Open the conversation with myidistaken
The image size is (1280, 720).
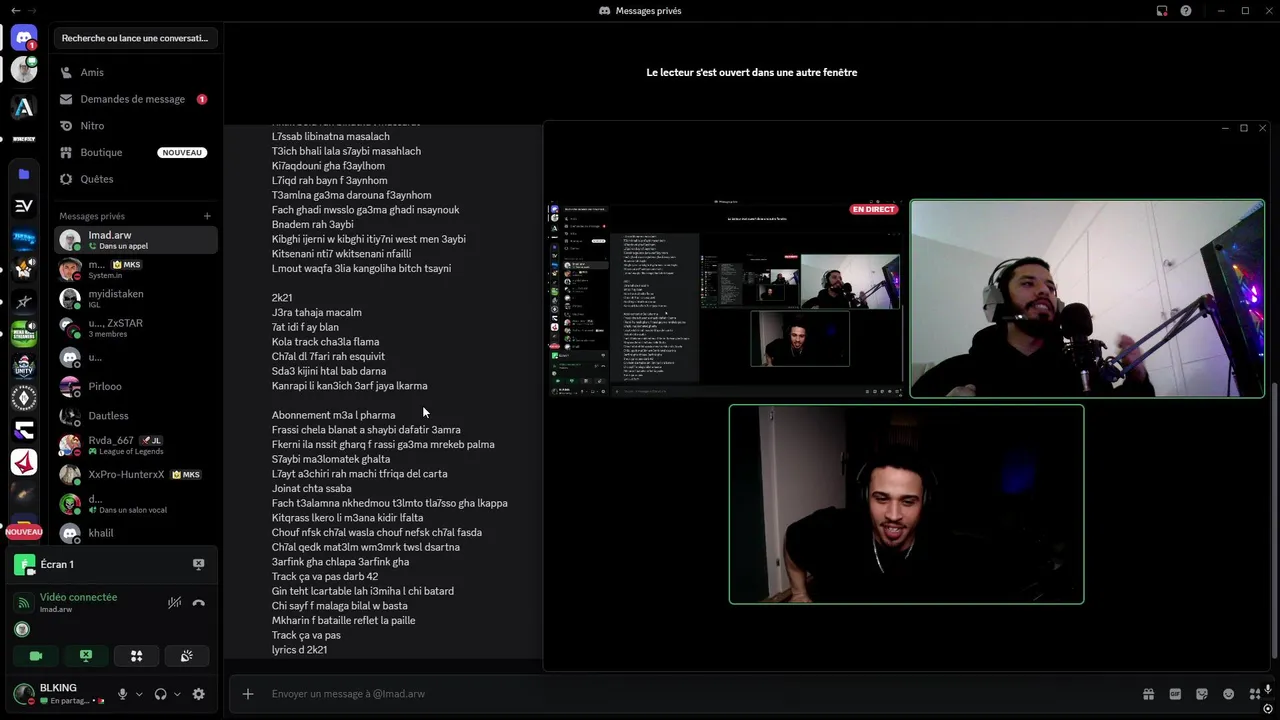click(135, 298)
